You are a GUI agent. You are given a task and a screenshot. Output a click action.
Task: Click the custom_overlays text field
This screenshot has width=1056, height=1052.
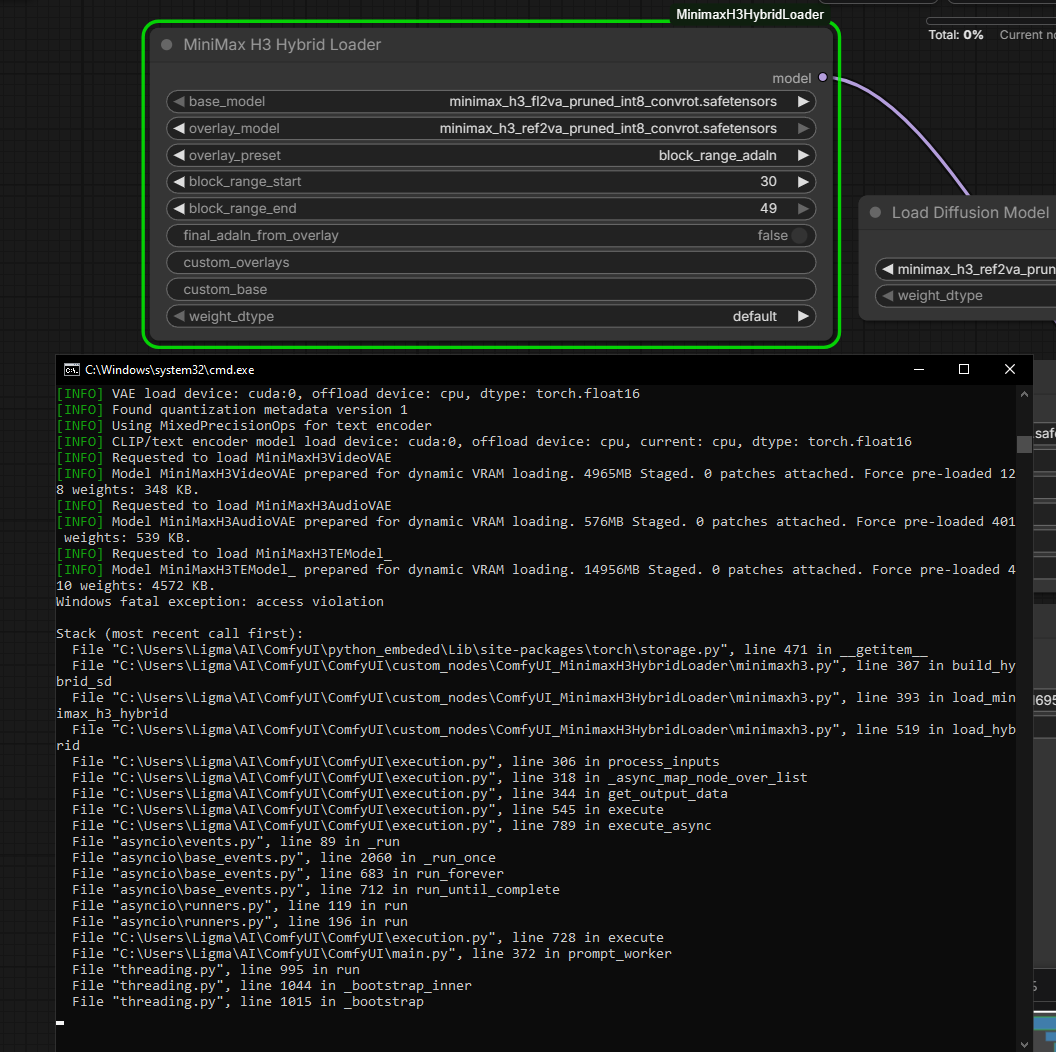click(x=491, y=263)
